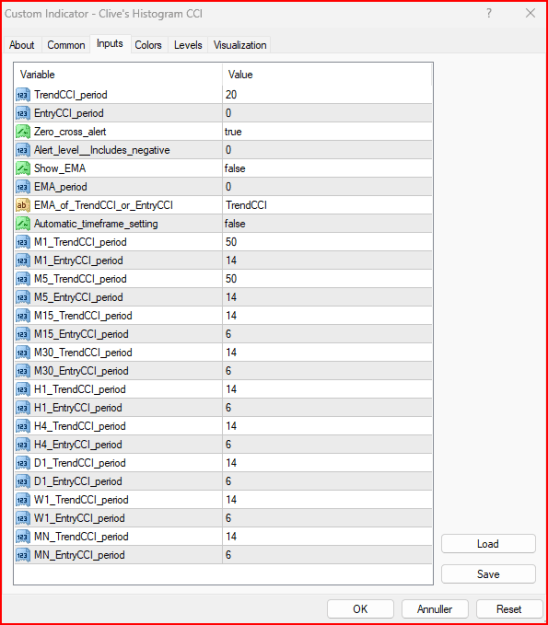Open the Colors tab

[x=148, y=45]
